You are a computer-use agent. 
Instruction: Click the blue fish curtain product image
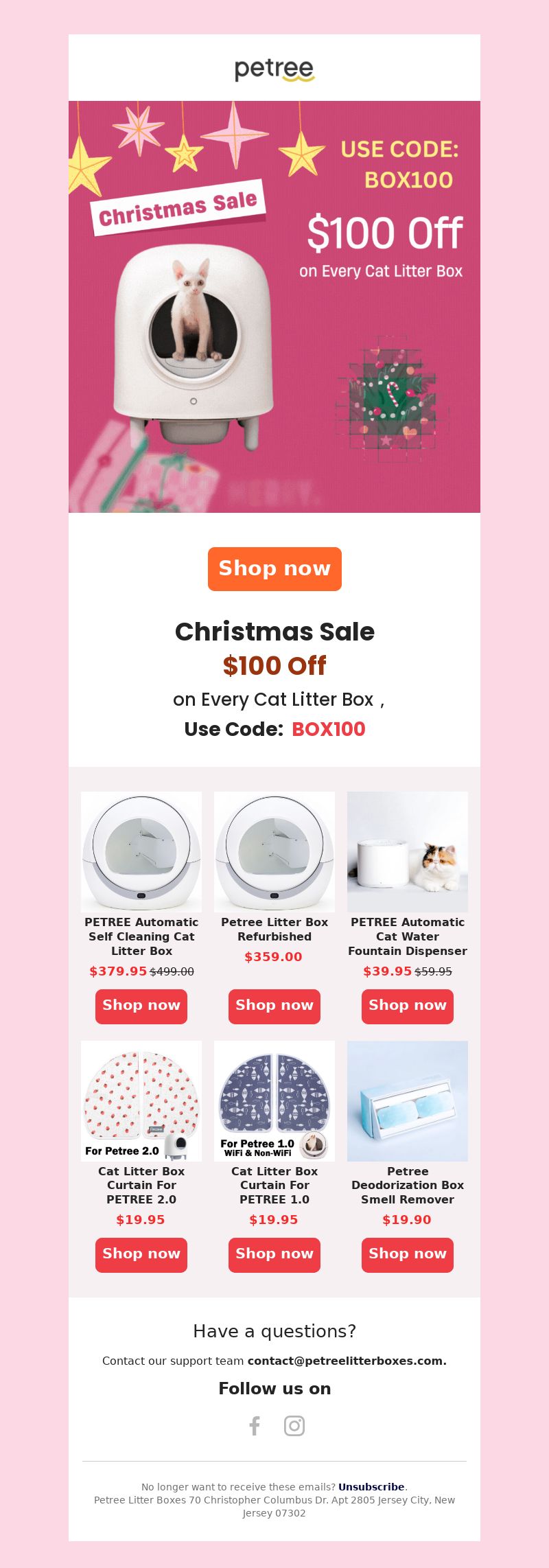pyautogui.click(x=274, y=1101)
